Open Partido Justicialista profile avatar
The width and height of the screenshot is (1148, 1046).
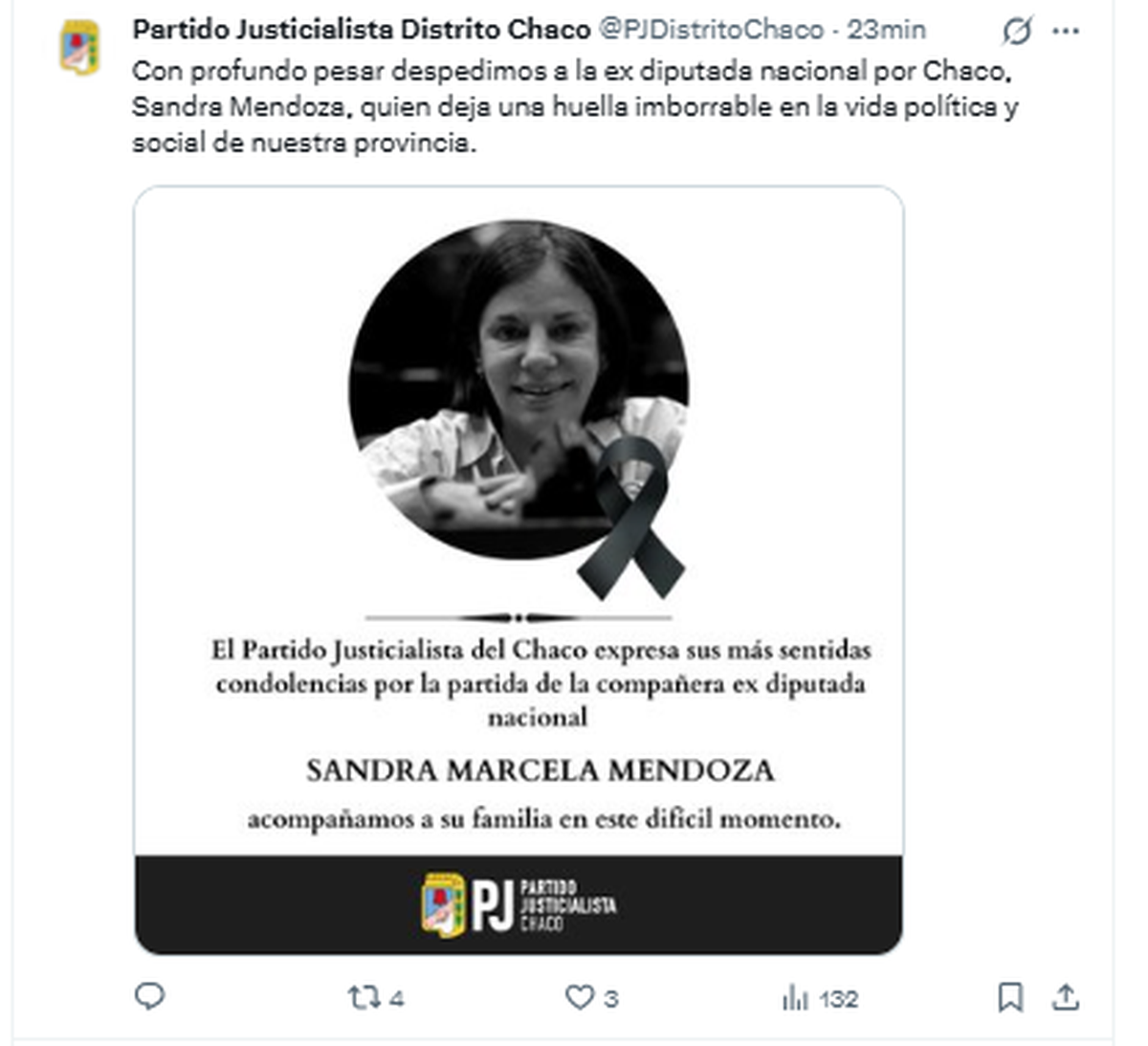(80, 47)
